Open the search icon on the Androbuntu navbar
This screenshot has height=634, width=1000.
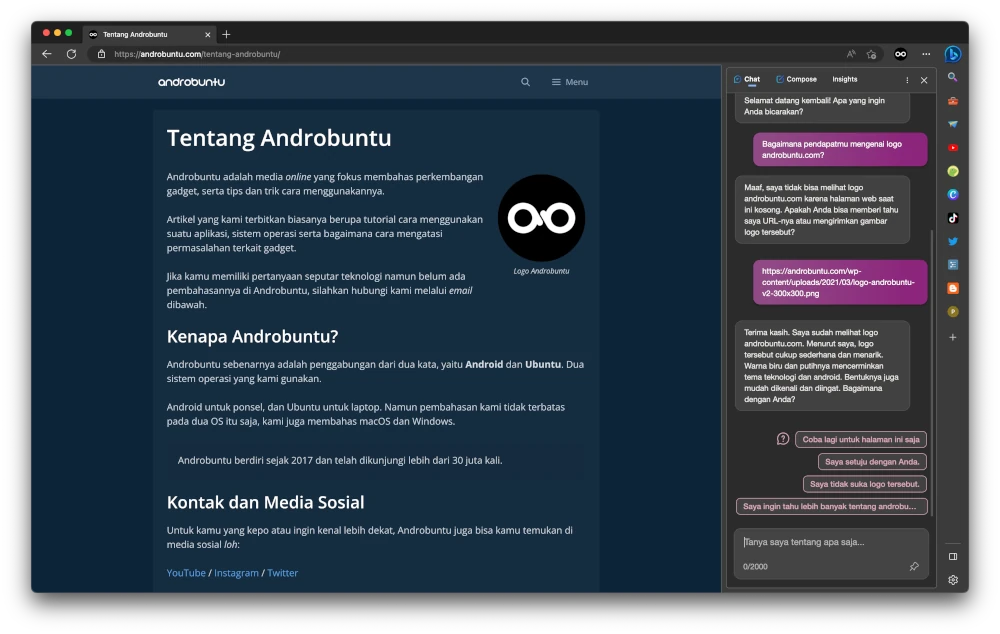pyautogui.click(x=526, y=82)
